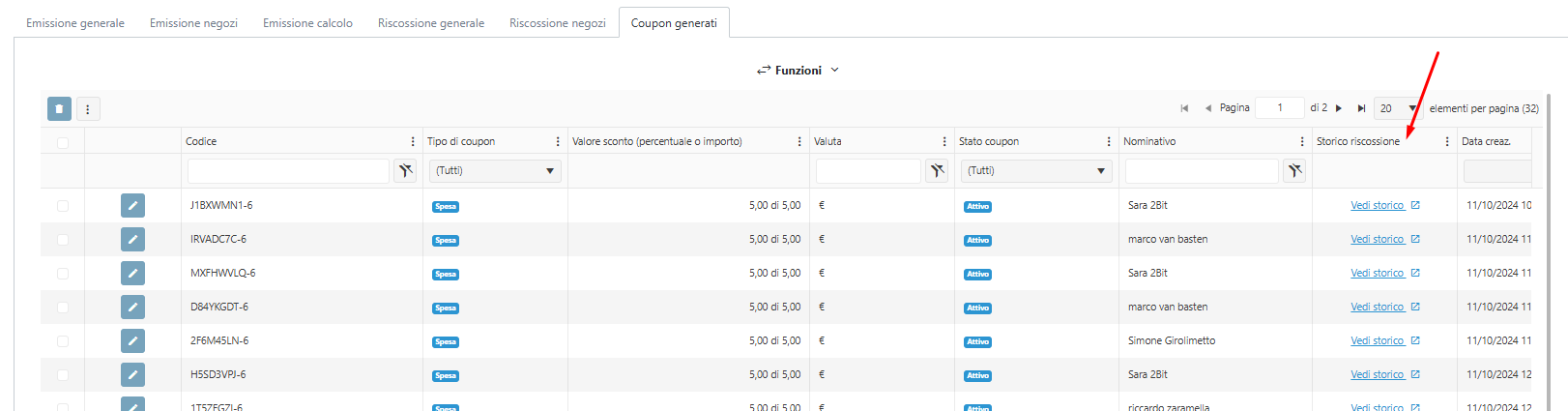Select the header select-all checkbox
This screenshot has height=411, width=1568.
pyautogui.click(x=63, y=142)
